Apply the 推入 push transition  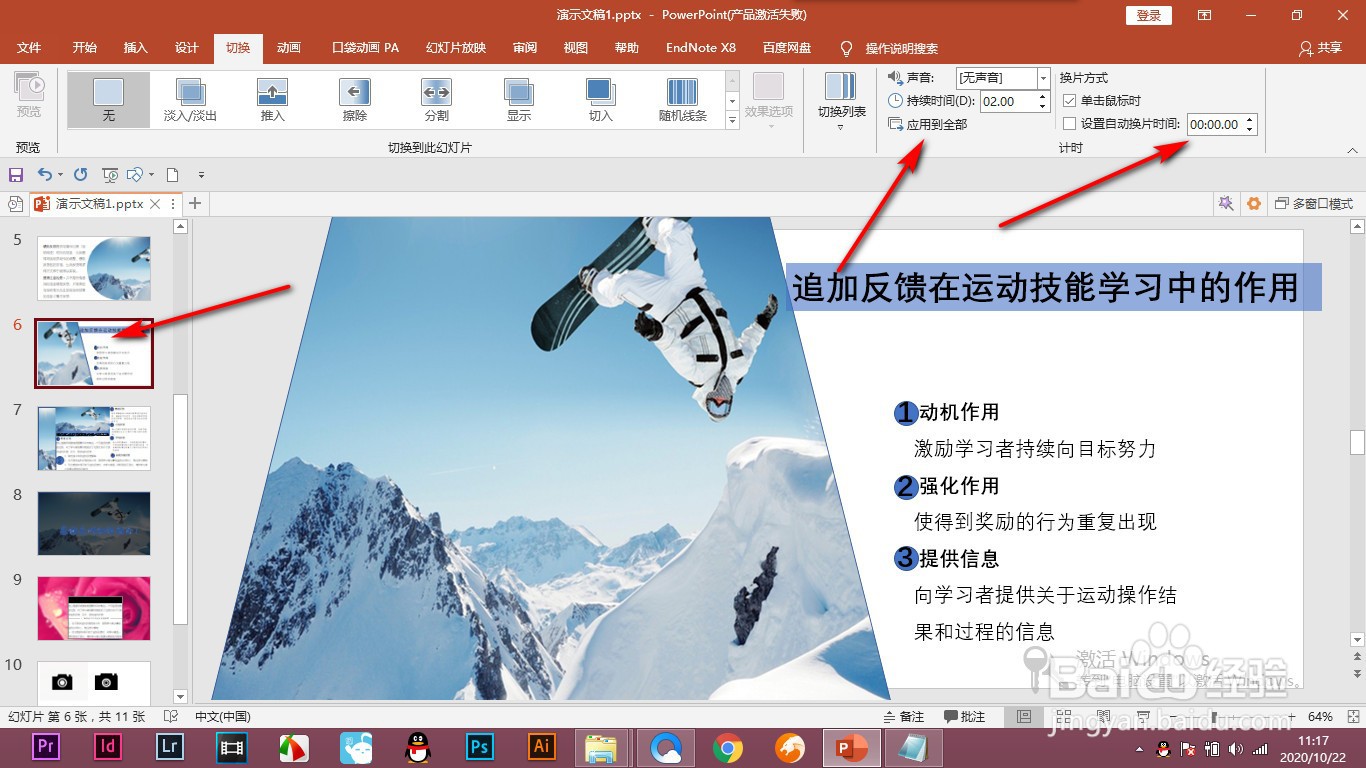273,99
